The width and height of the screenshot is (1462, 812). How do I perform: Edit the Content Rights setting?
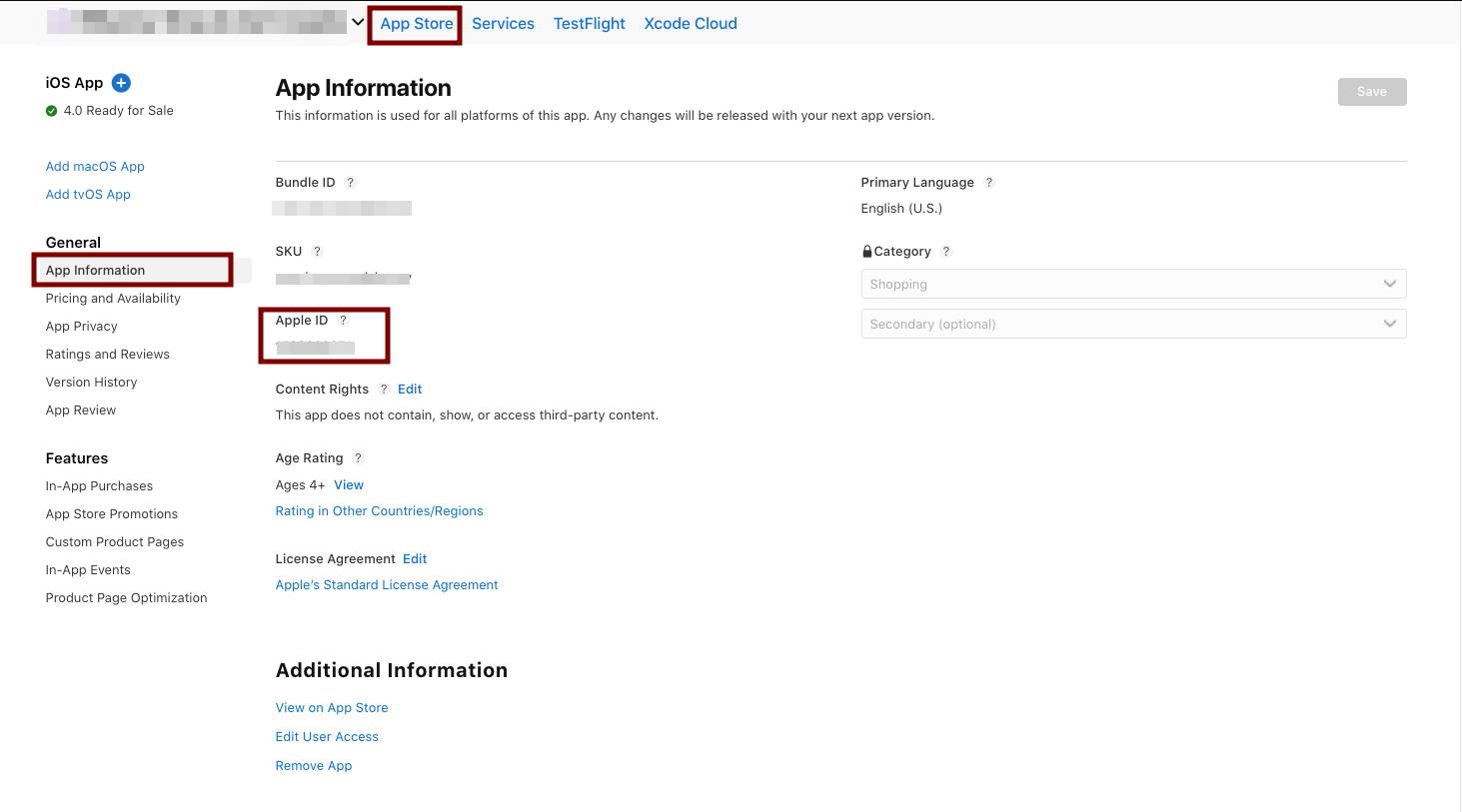pos(410,390)
